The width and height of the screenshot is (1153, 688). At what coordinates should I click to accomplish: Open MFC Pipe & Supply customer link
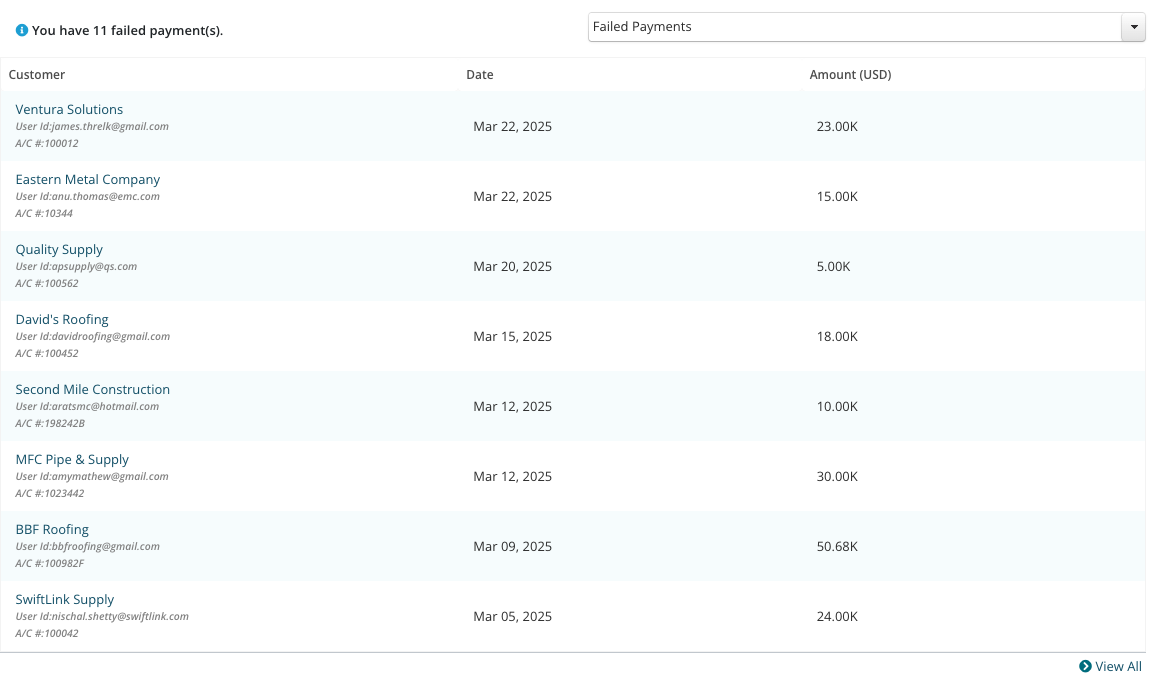[72, 459]
